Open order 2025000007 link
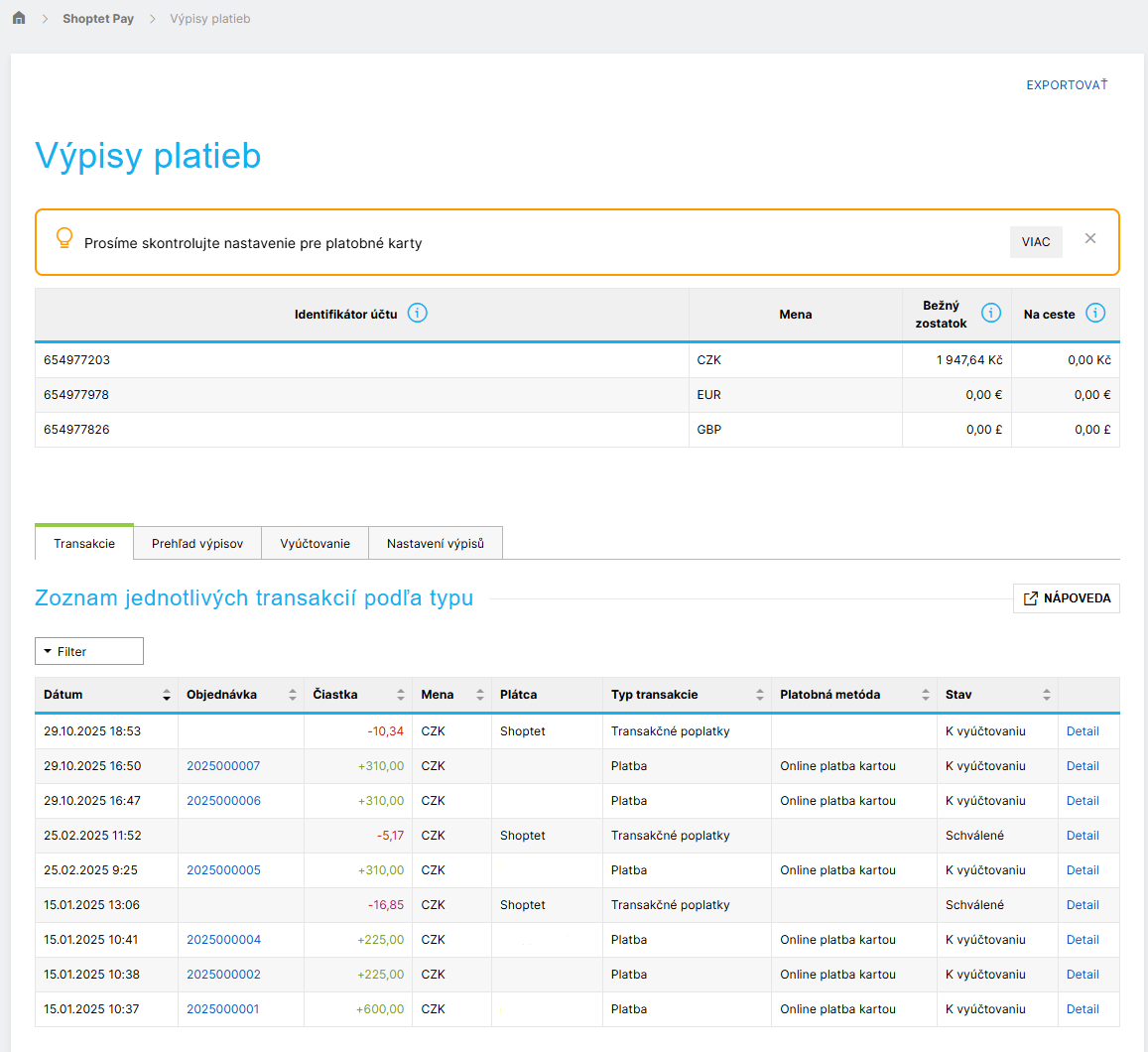The height and width of the screenshot is (1052, 1148). click(223, 766)
